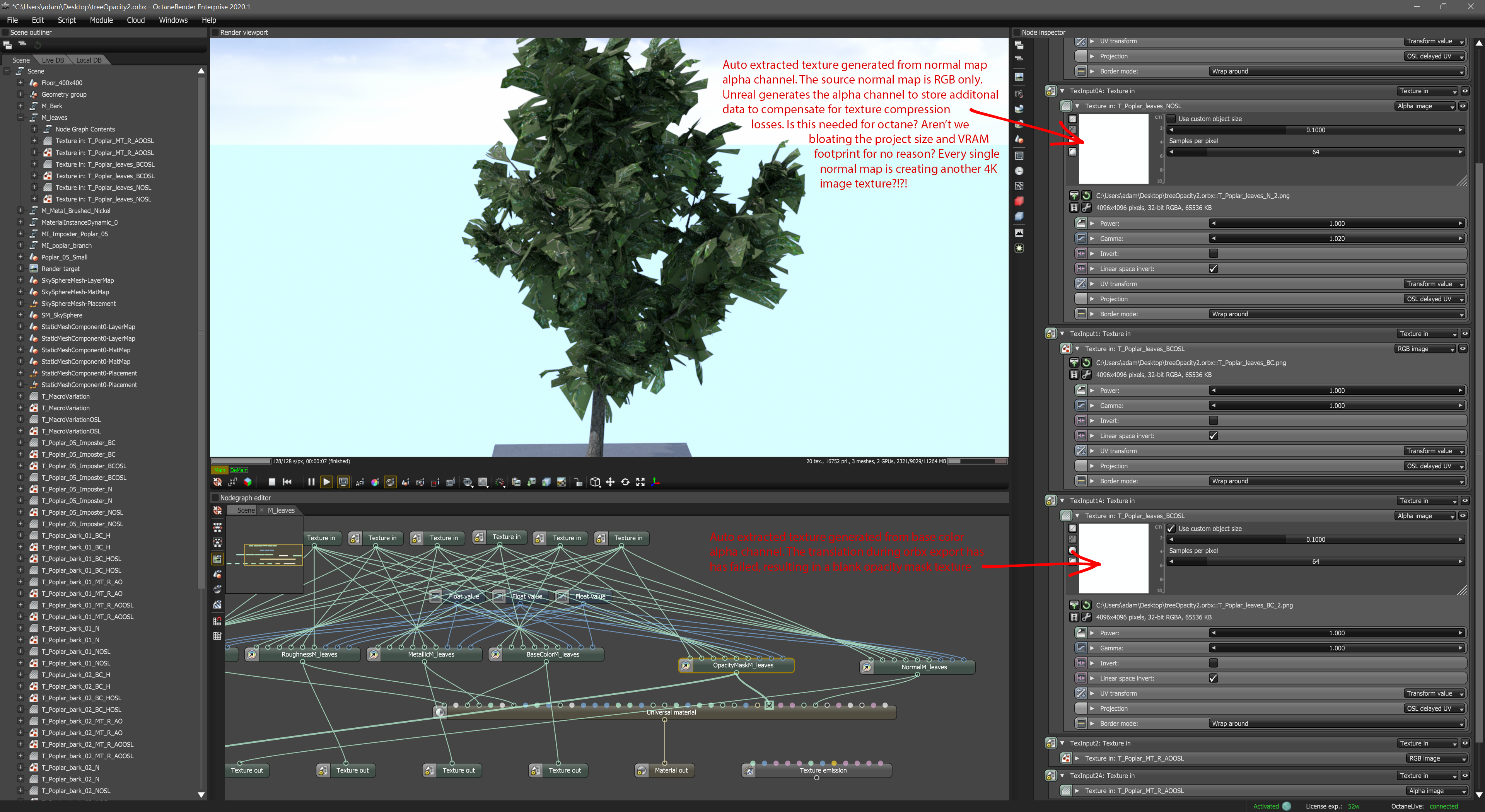Select the white balance picker icon
The width and height of the screenshot is (1485, 812).
click(375, 482)
